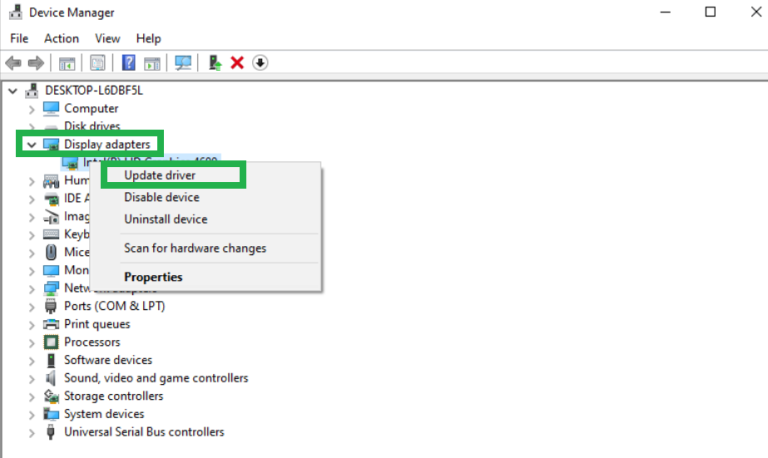Click the Back arrow toolbar icon
Viewport: 768px width, 458px height.
point(13,63)
